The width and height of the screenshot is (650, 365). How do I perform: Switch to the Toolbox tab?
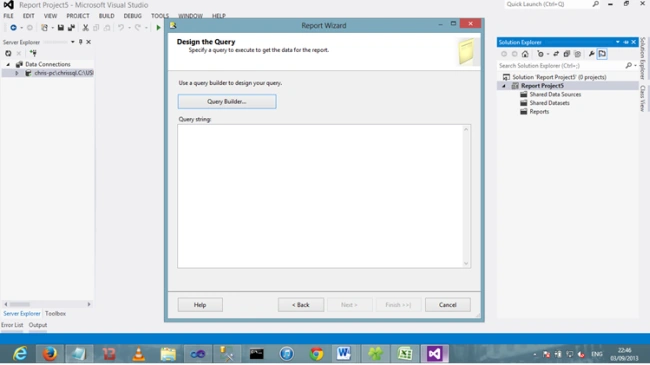coord(55,314)
